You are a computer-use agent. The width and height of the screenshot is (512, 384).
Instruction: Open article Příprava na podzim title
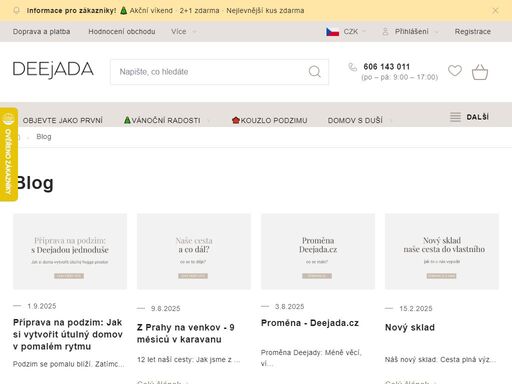click(x=68, y=334)
